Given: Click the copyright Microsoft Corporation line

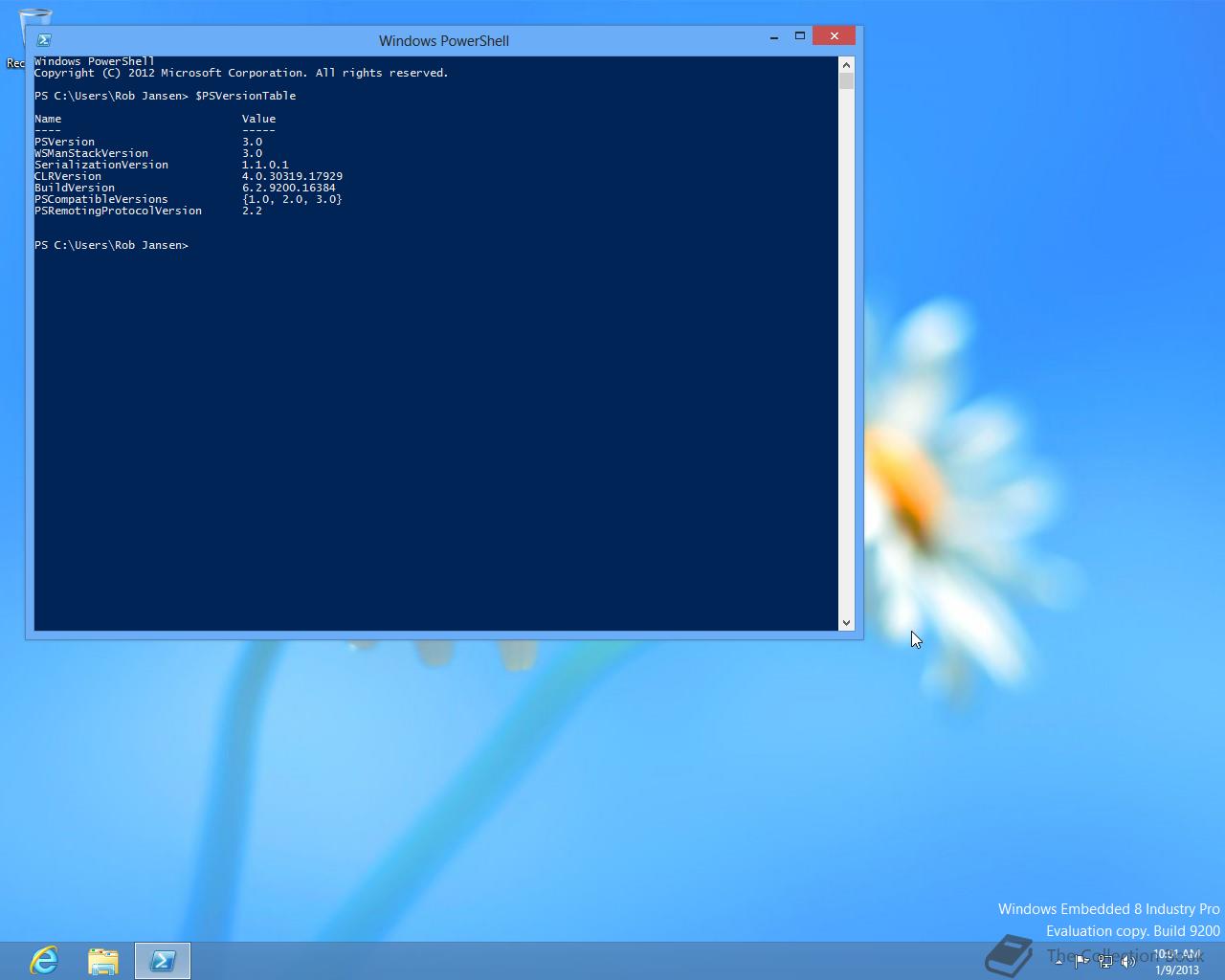Looking at the screenshot, I should click(x=241, y=73).
